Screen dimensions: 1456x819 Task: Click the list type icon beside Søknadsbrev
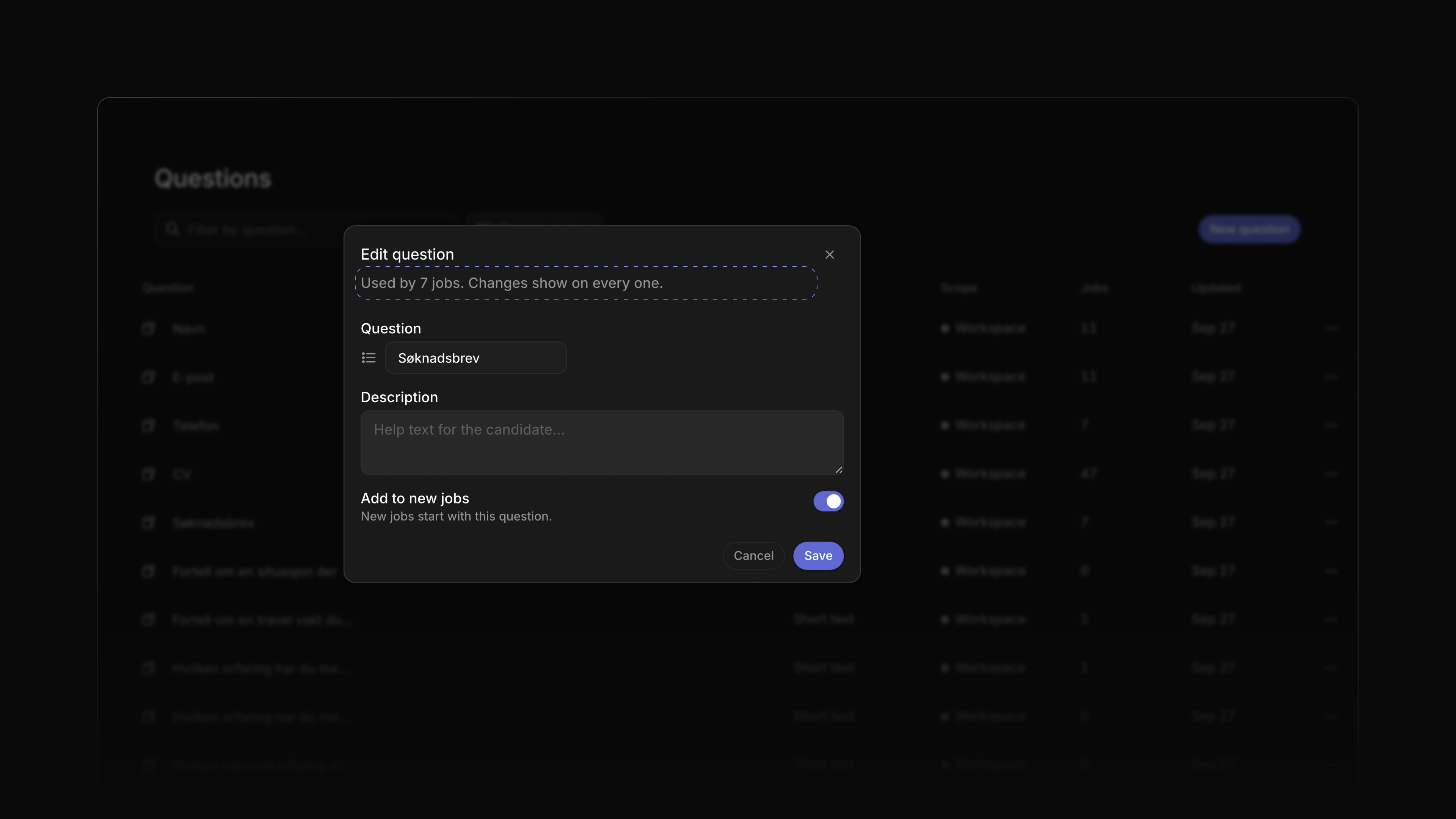click(x=369, y=358)
